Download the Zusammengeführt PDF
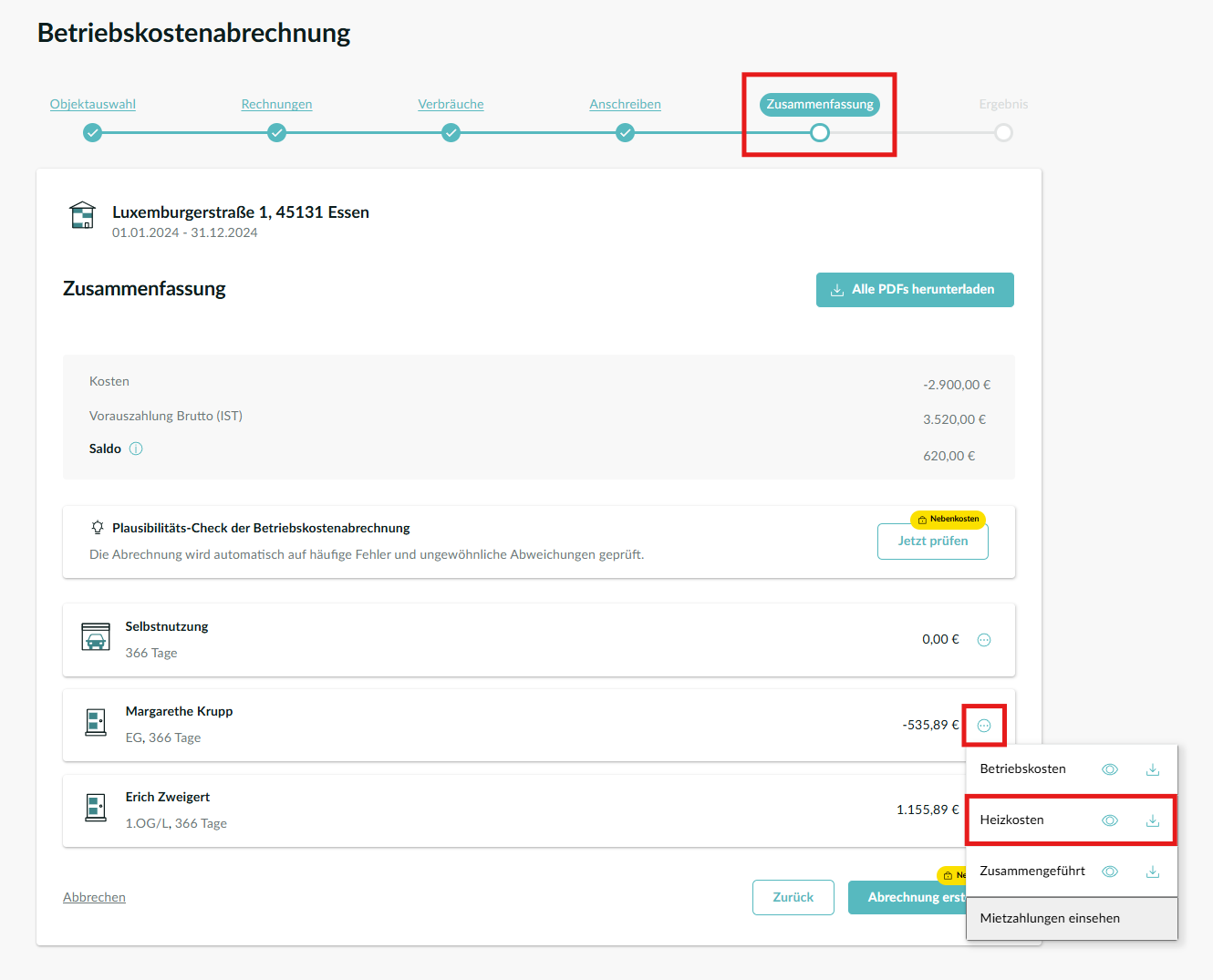The height and width of the screenshot is (980, 1213). [x=1152, y=872]
